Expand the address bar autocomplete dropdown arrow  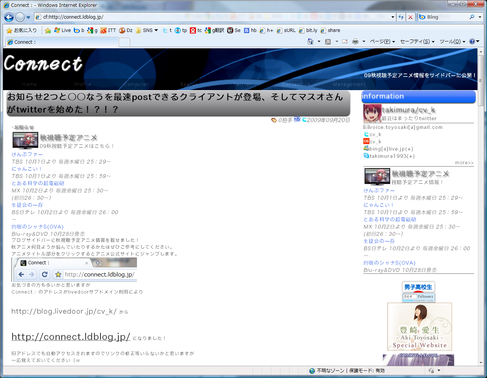point(393,17)
